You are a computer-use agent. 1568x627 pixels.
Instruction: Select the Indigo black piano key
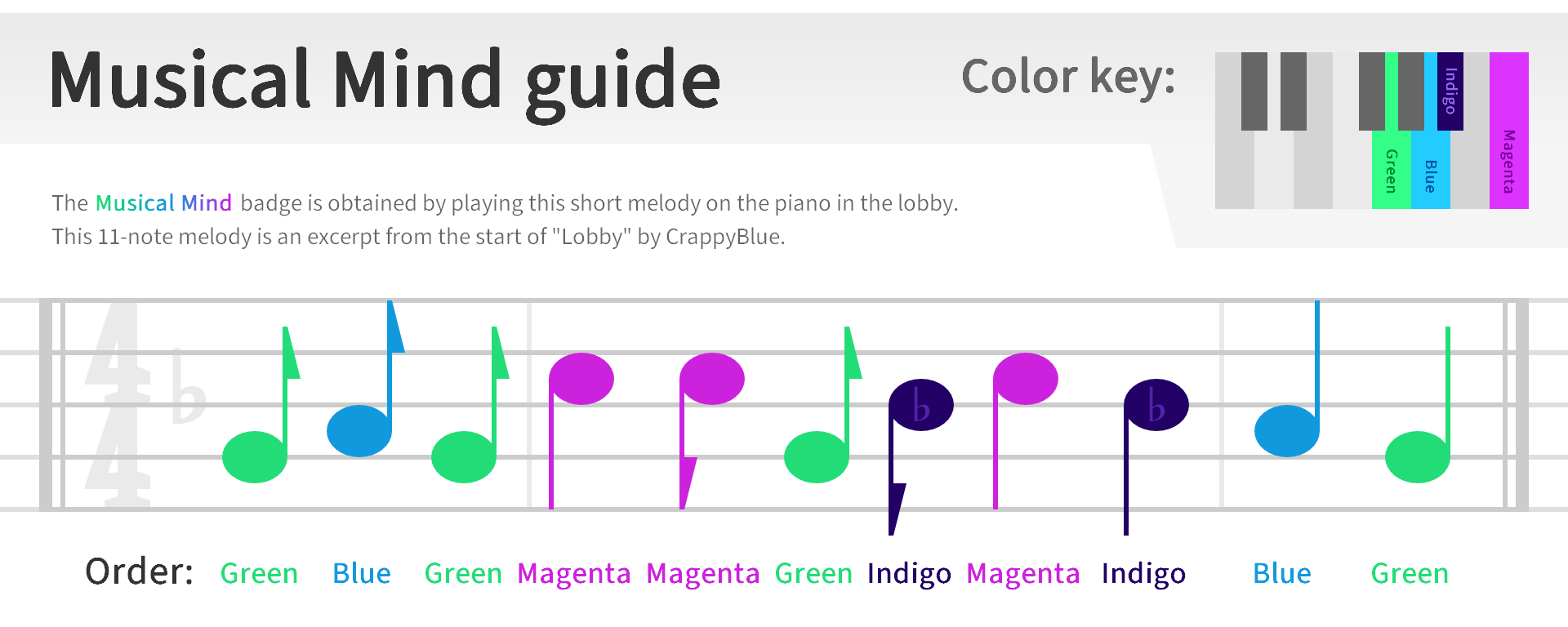point(1450,91)
